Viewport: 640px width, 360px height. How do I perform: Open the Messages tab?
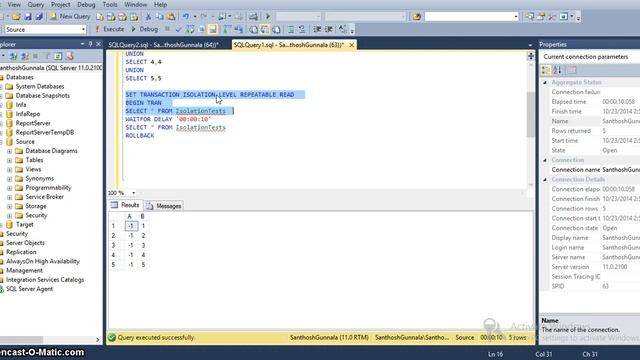pos(164,206)
